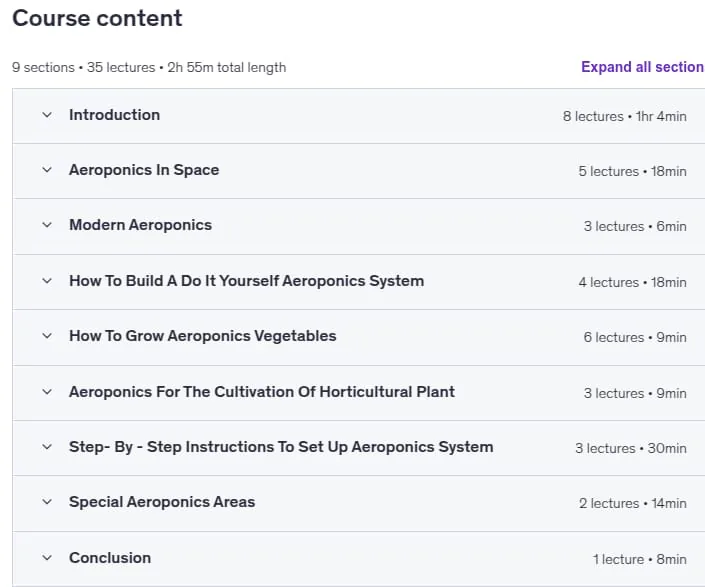This screenshot has width=705, height=587.
Task: Select How To Build A Do It Yourself Aeroponics System
Action: coord(246,281)
